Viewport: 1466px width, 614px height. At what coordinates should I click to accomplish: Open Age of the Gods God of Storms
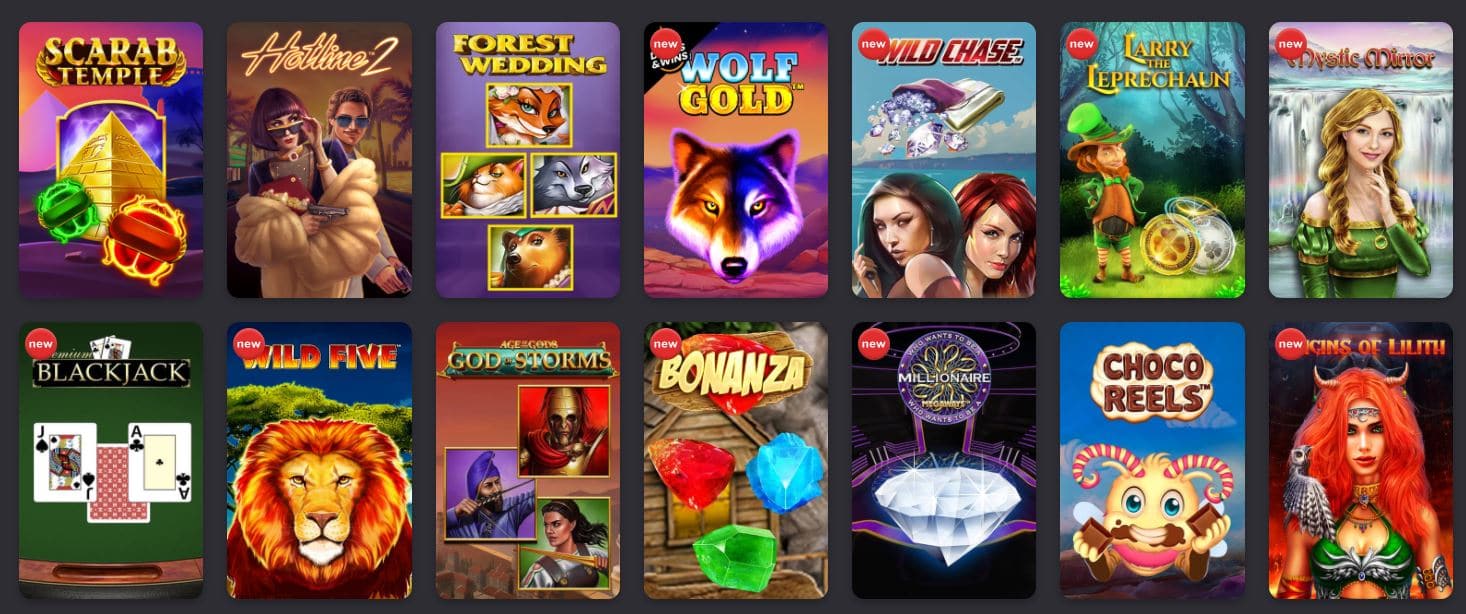(x=528, y=460)
